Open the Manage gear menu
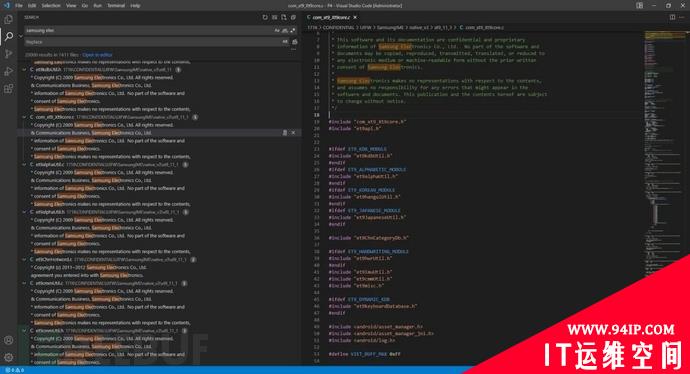The image size is (690, 374). click(x=8, y=357)
